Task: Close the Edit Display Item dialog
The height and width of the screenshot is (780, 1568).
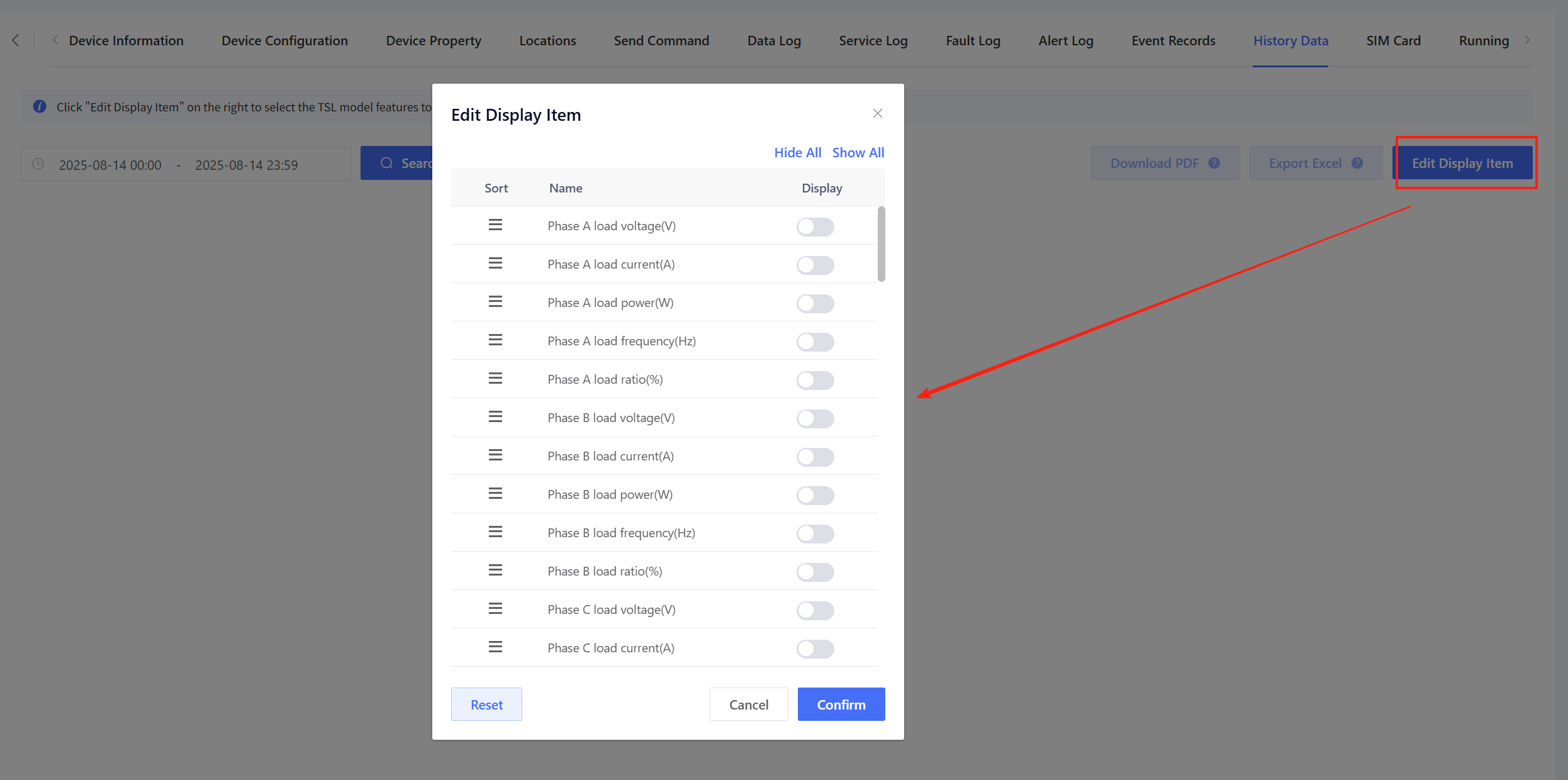Action: (877, 114)
